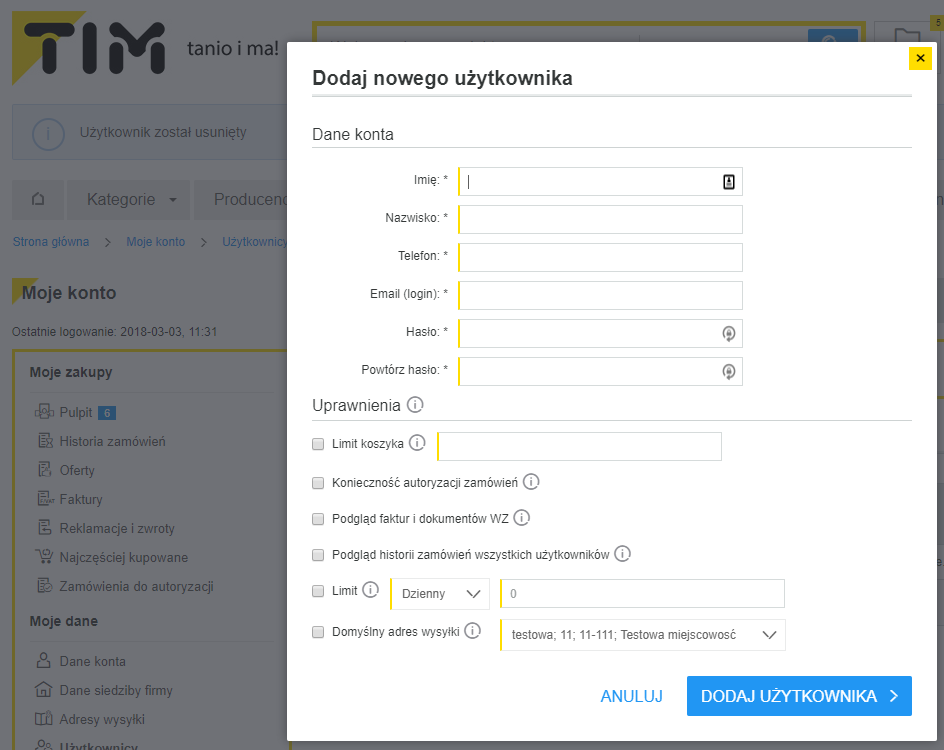Image resolution: width=944 pixels, height=750 pixels.
Task: Open Dane siedziby firmy in the sidebar
Action: [x=116, y=690]
